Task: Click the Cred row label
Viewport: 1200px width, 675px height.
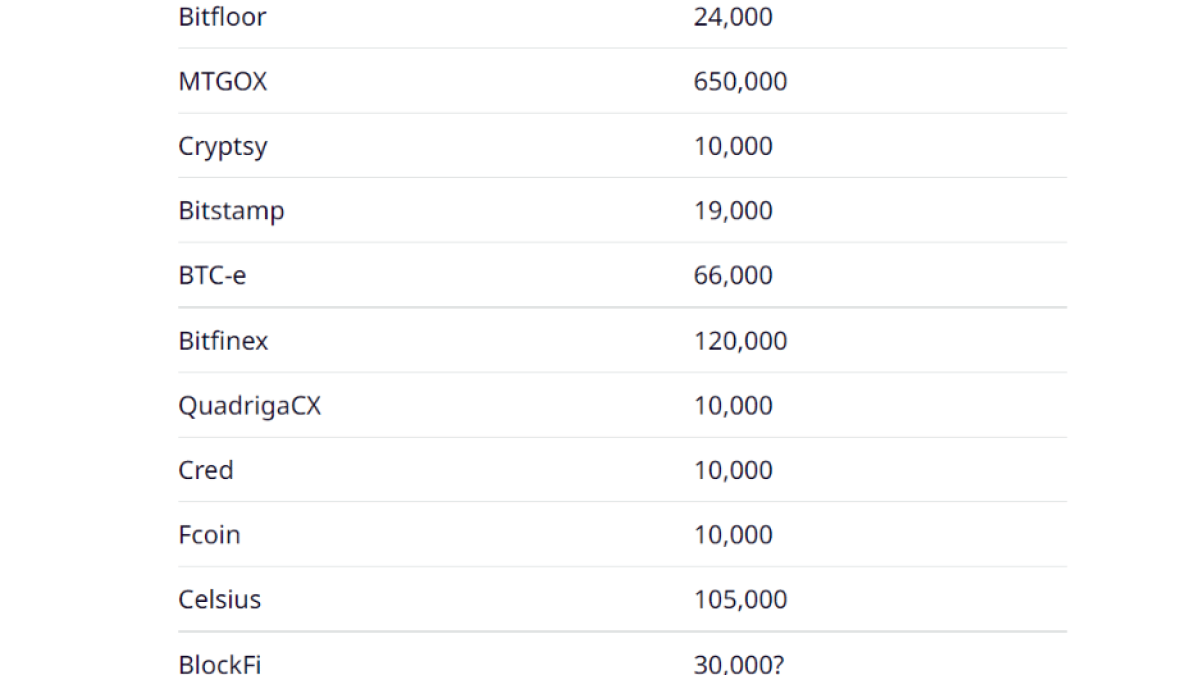Action: click(206, 470)
